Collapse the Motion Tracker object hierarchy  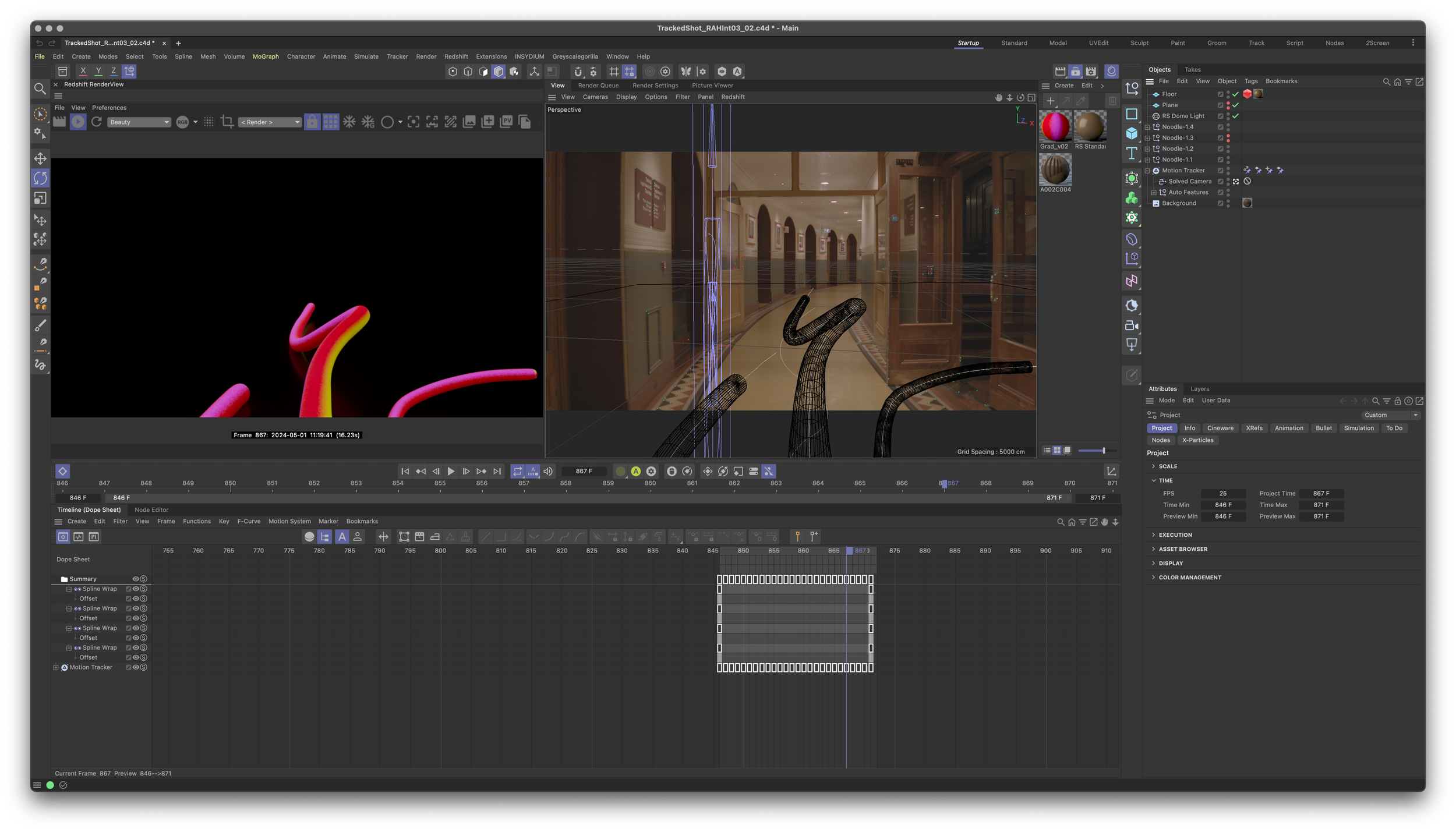pyautogui.click(x=1147, y=171)
